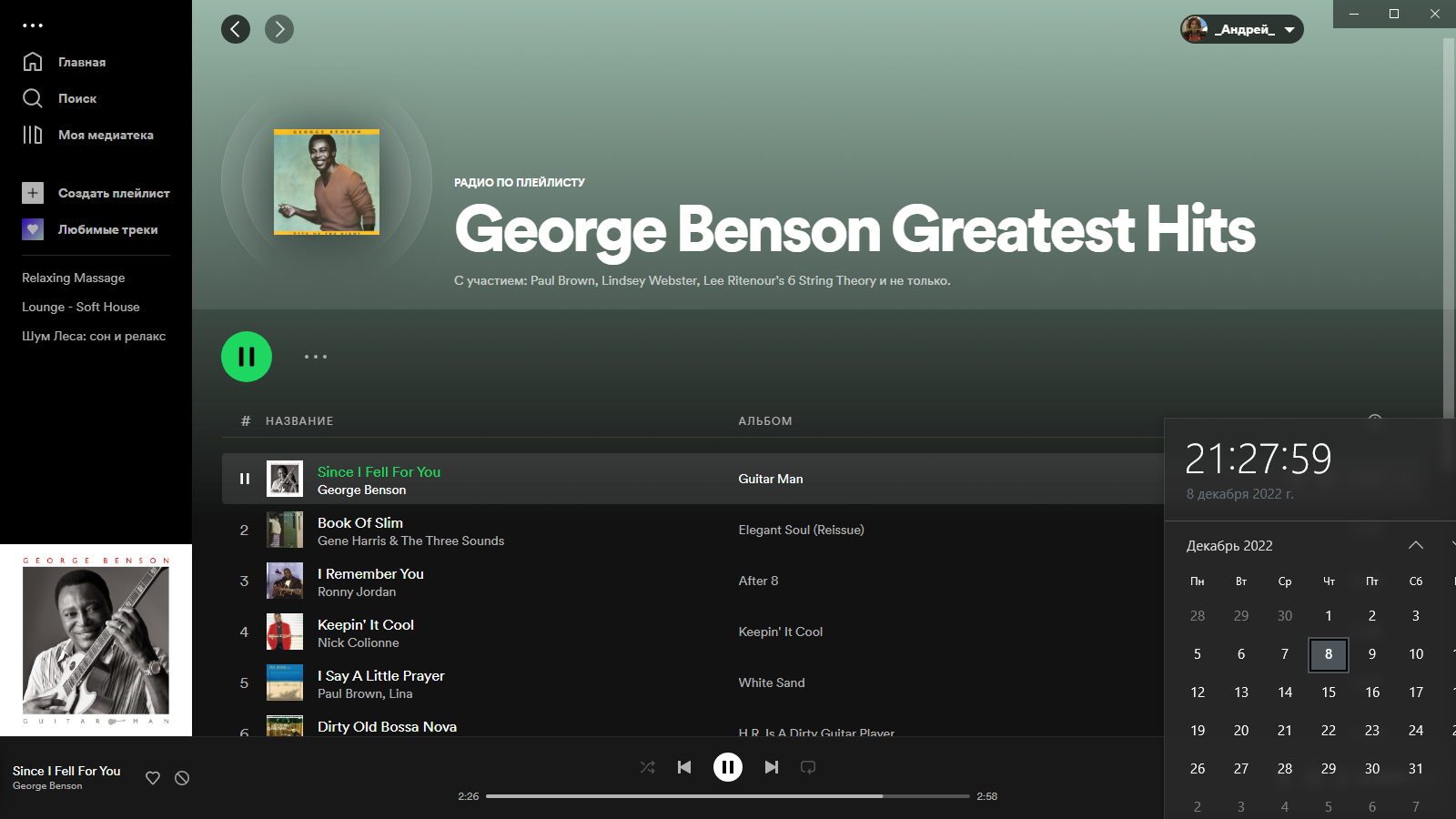
Task: Open Nick Colionne artist link
Action: click(x=359, y=642)
